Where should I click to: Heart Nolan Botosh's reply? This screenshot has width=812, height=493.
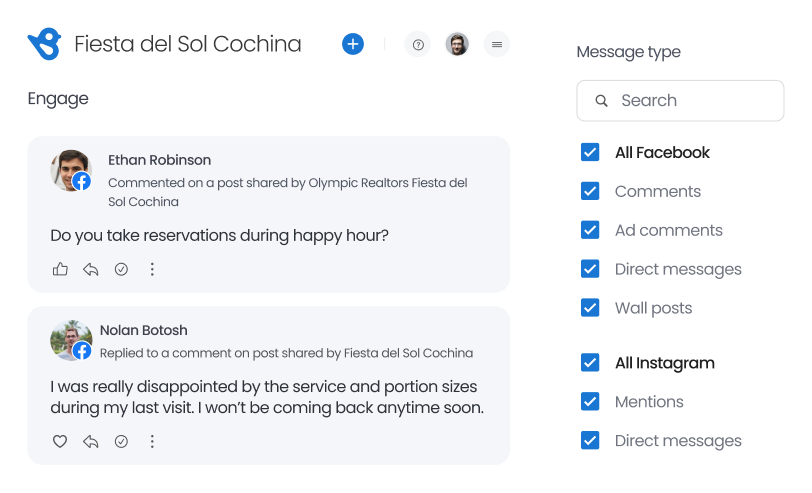coord(60,441)
